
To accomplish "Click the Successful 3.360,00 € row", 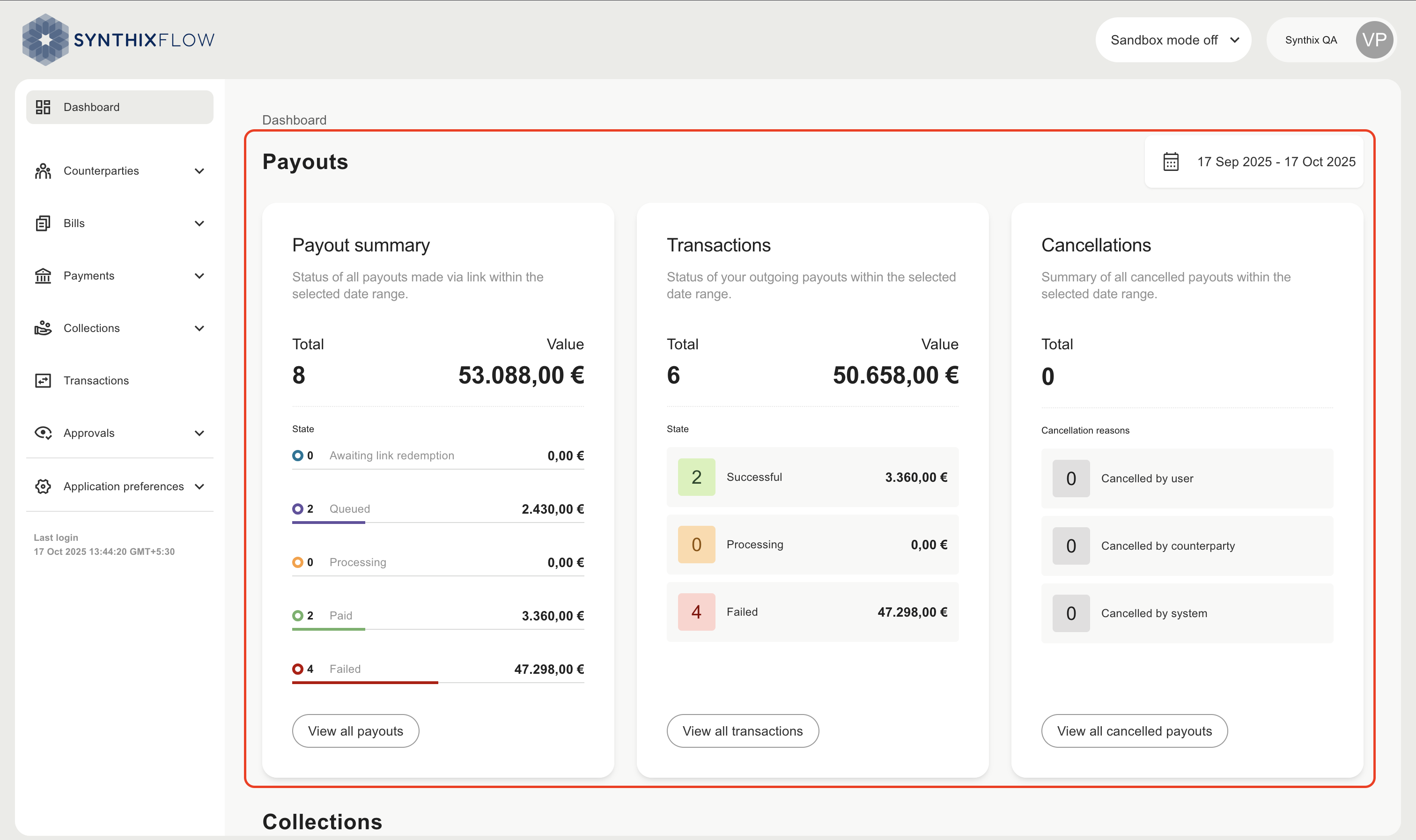I will click(813, 477).
